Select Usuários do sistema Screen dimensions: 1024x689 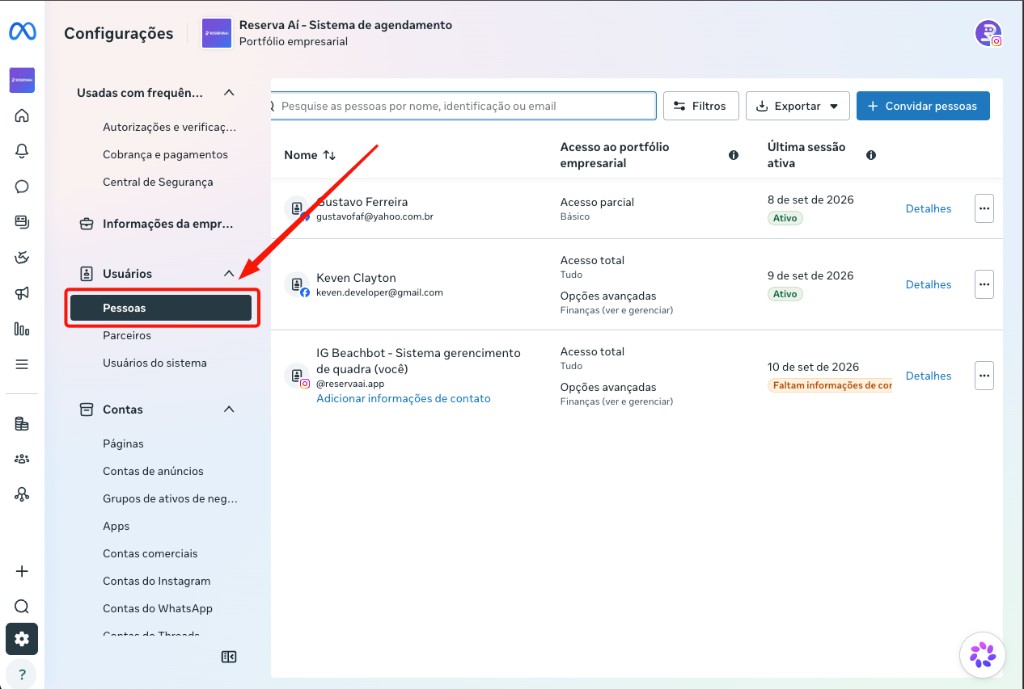tap(155, 362)
